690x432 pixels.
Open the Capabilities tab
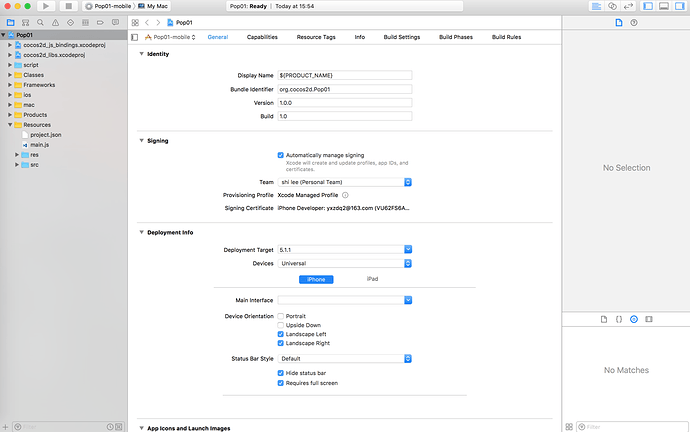[262, 37]
